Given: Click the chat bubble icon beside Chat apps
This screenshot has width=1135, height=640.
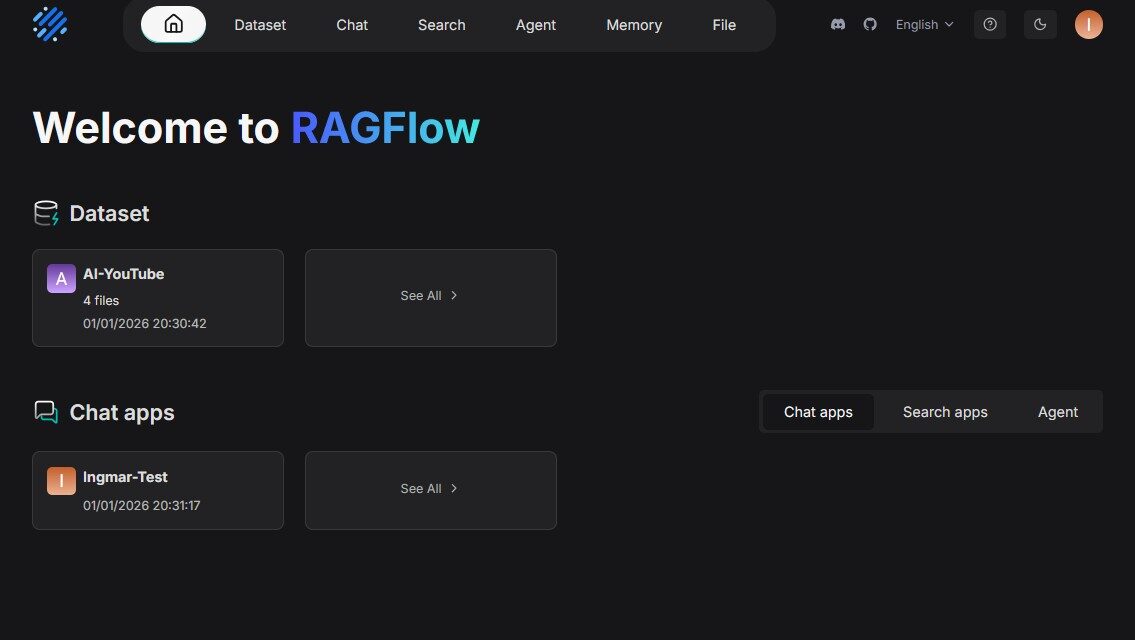Looking at the screenshot, I should click(45, 411).
